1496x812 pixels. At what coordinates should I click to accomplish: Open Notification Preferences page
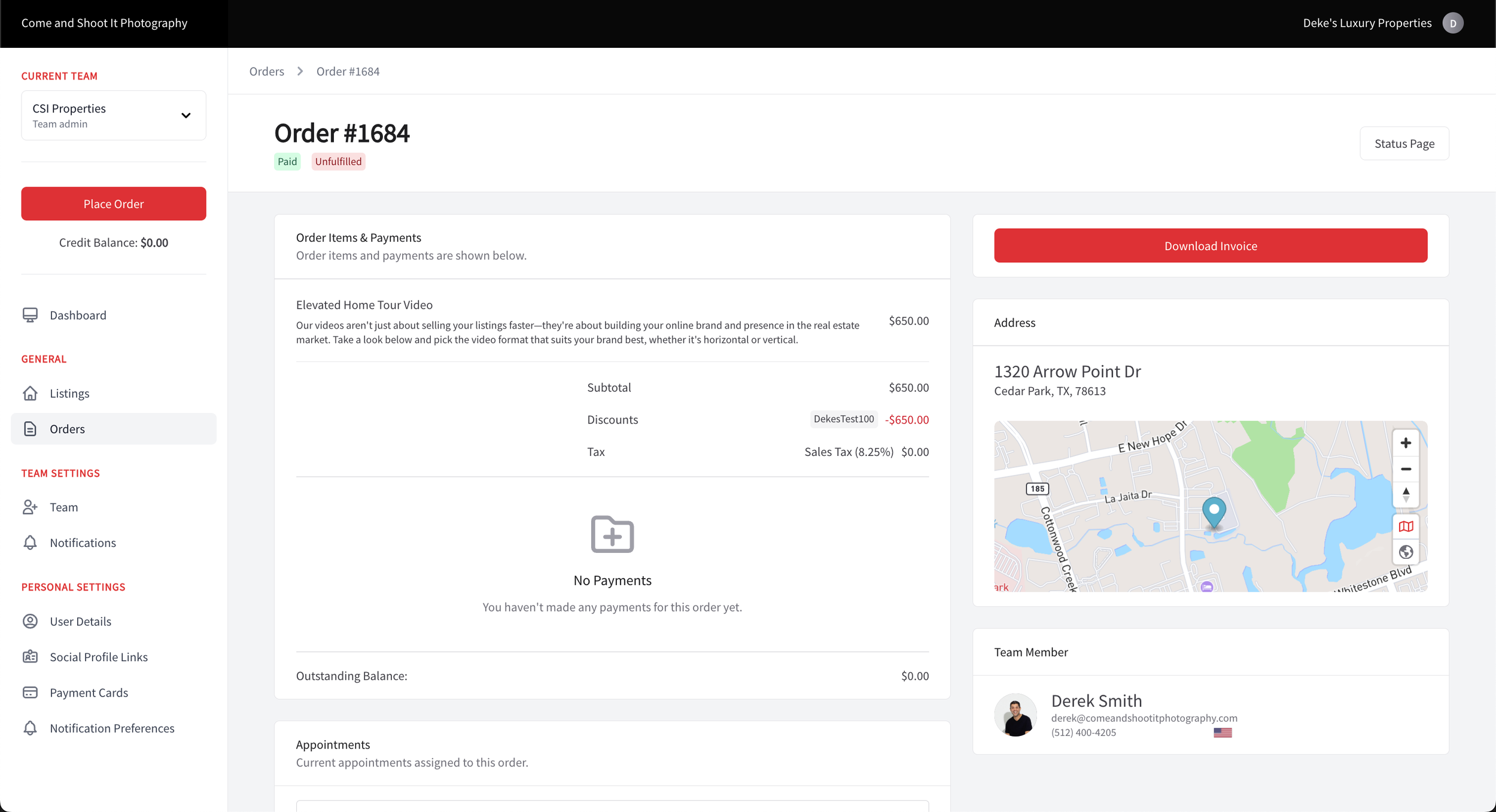[112, 728]
